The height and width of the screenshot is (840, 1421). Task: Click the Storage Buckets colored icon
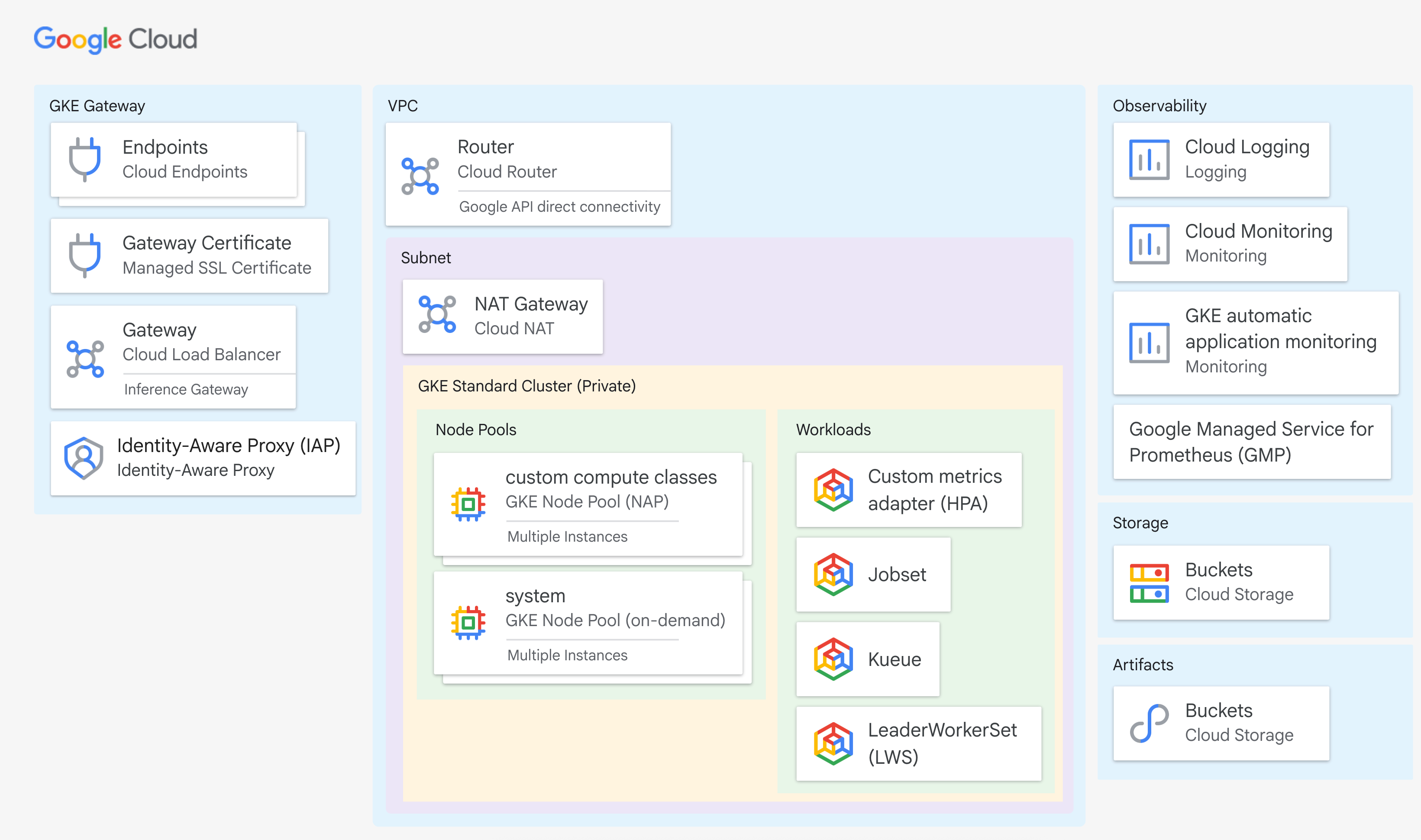tap(1149, 583)
